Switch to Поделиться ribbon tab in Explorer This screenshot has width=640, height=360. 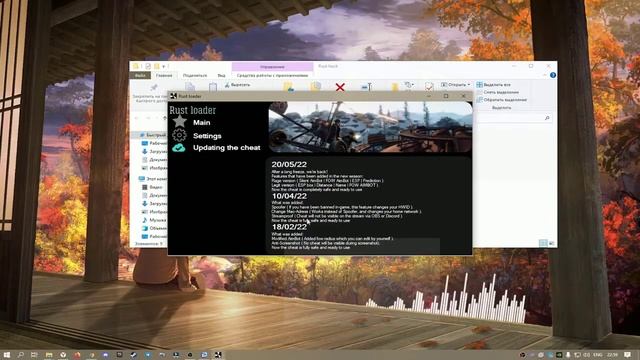195,76
